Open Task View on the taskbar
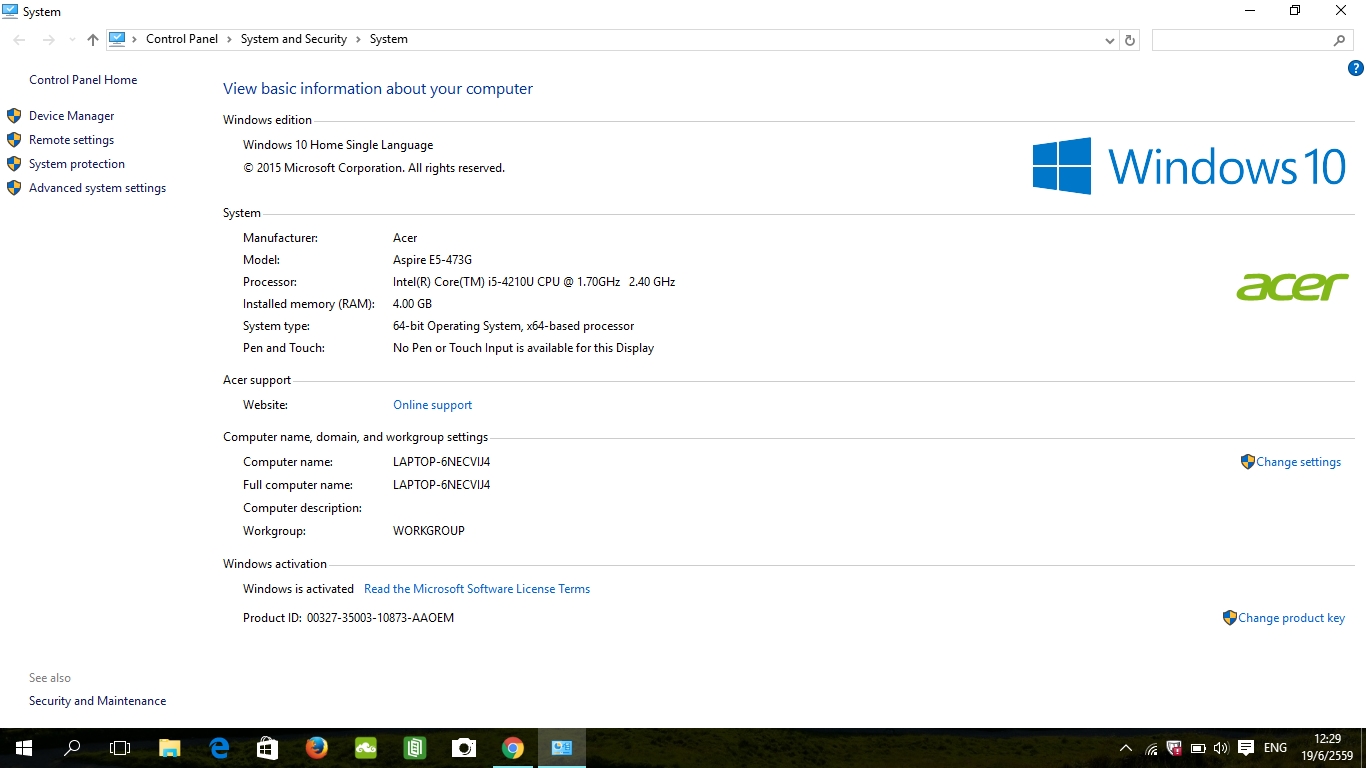Viewport: 1366px width, 768px height. (120, 748)
